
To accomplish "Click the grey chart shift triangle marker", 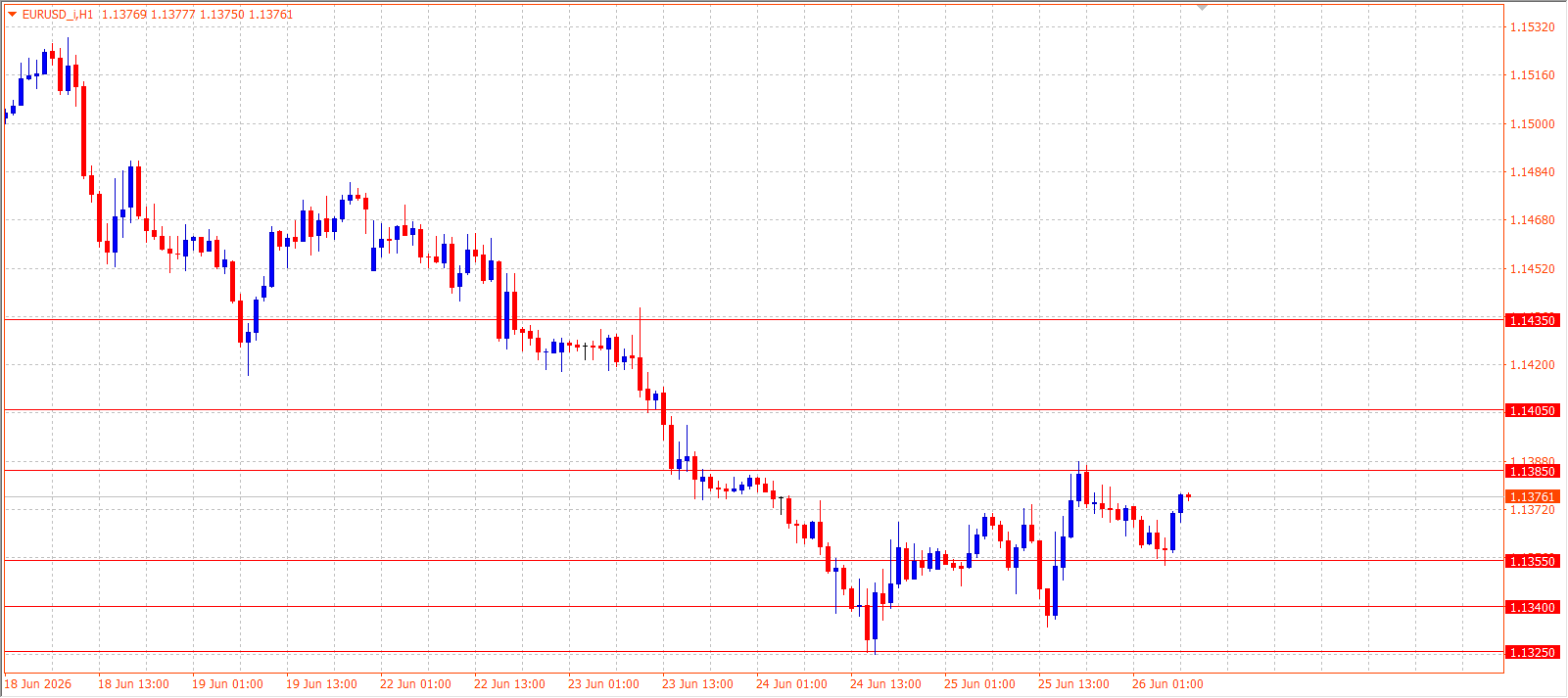I will pyautogui.click(x=1203, y=8).
